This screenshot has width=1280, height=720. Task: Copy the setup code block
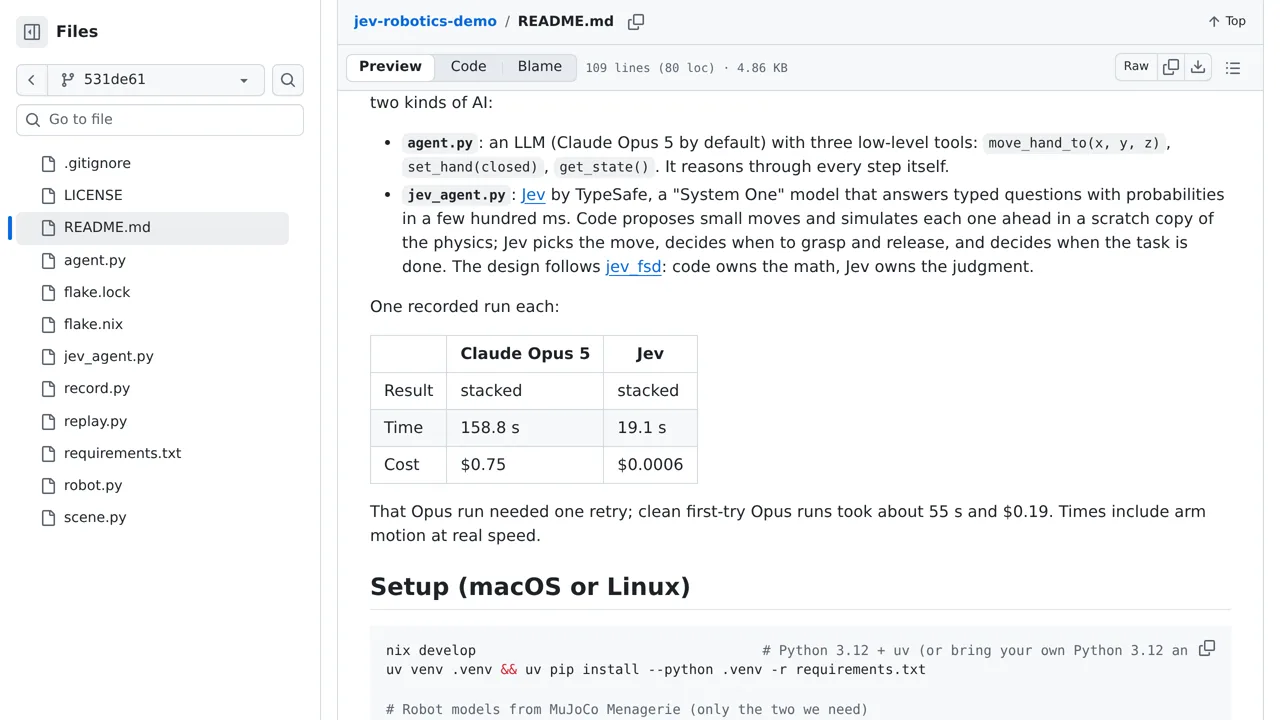[1207, 649]
